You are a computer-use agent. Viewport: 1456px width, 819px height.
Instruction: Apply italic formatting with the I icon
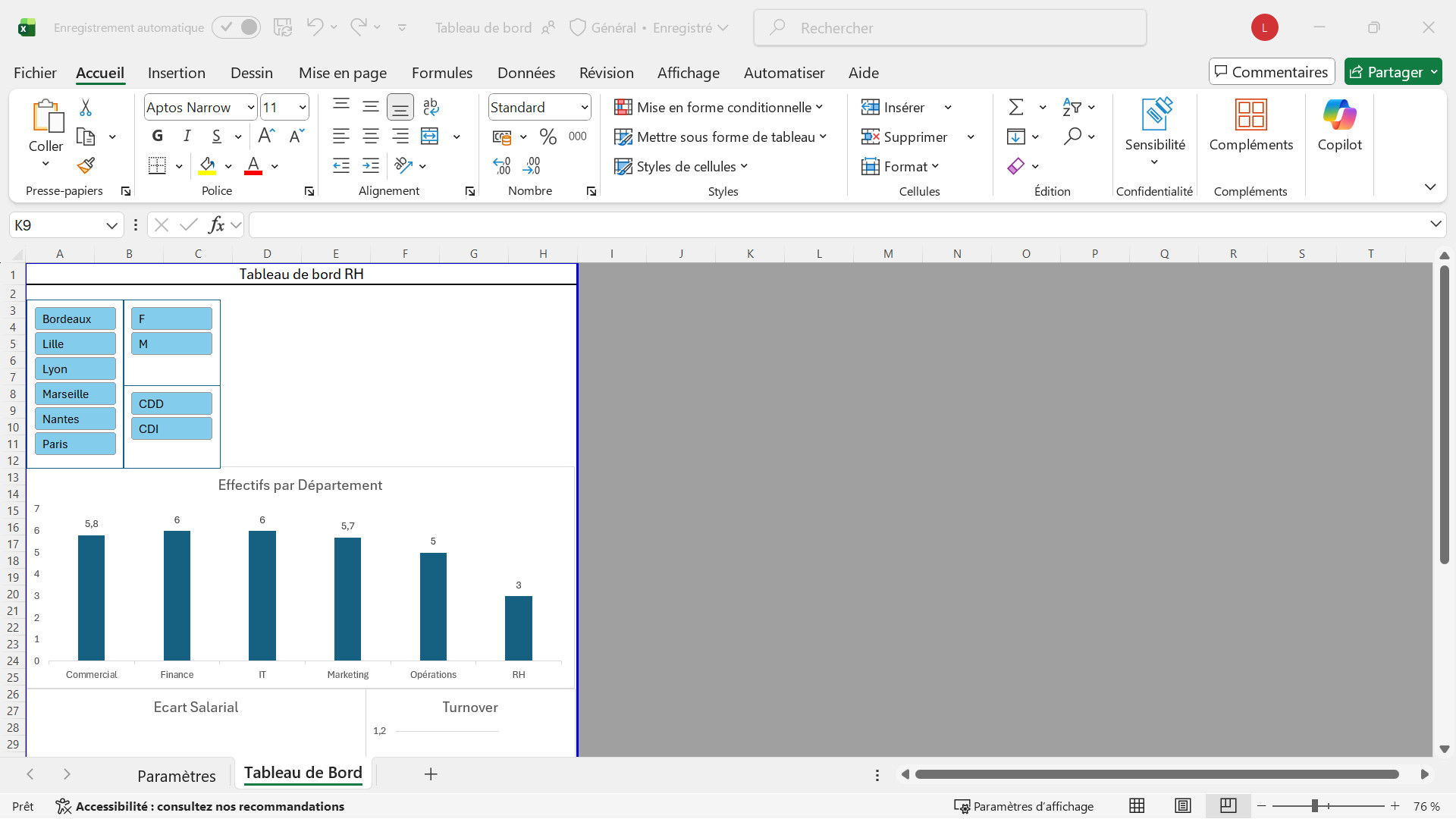[187, 136]
